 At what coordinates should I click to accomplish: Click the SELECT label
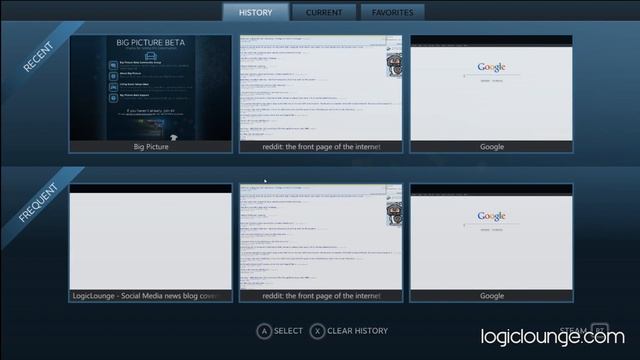(x=288, y=331)
